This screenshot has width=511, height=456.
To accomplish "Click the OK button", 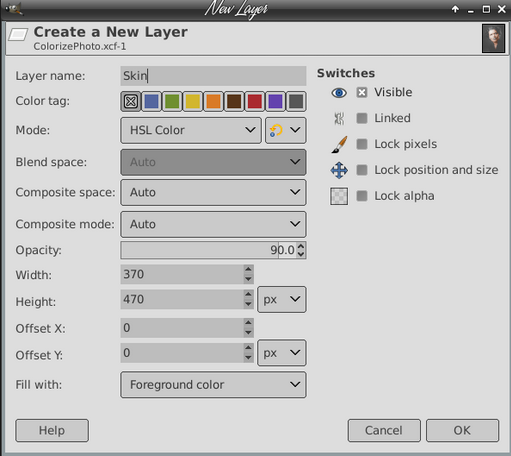I will click(x=462, y=430).
